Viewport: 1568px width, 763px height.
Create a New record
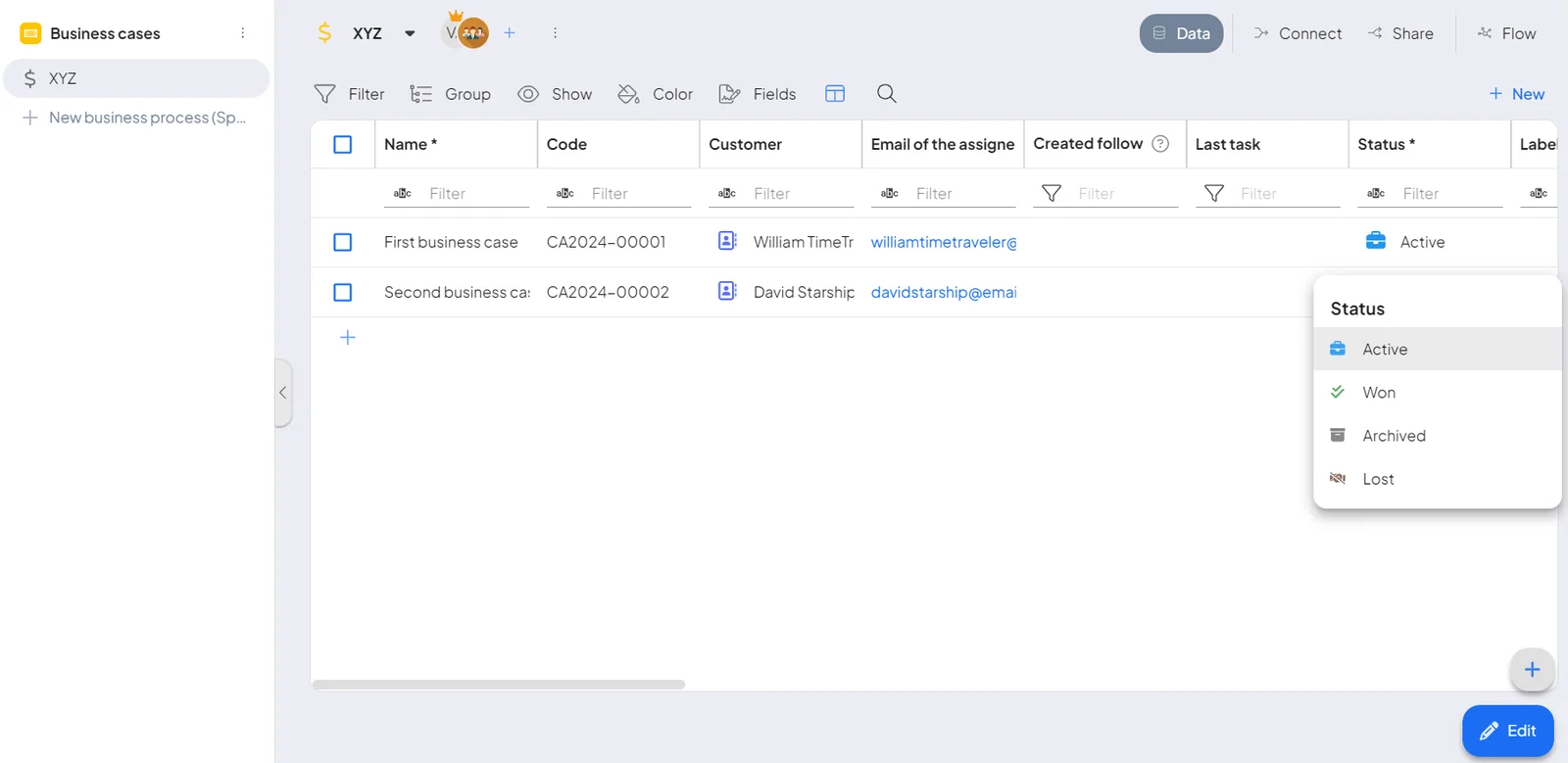coord(1516,94)
